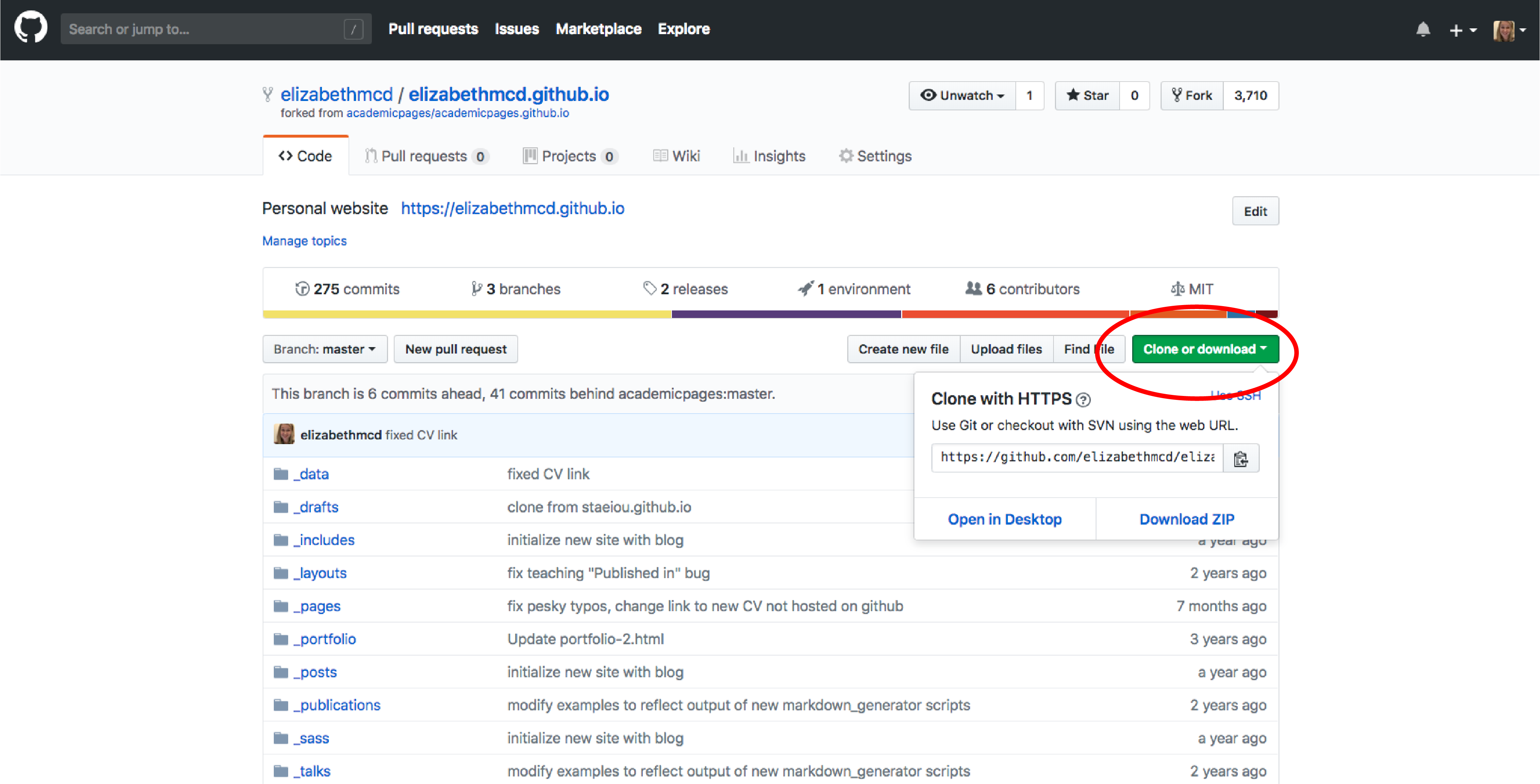
Task: Open the repository Settings tab
Action: [x=875, y=156]
